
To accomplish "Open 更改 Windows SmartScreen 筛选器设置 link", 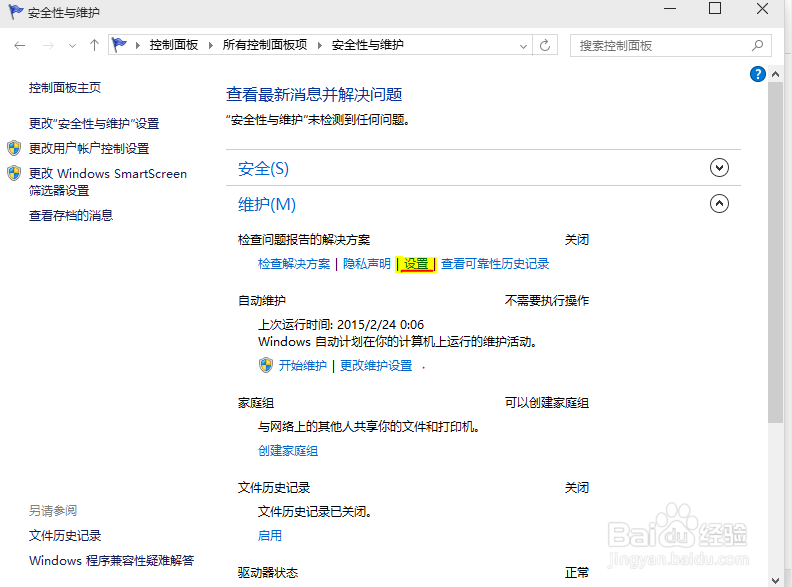I will (108, 182).
